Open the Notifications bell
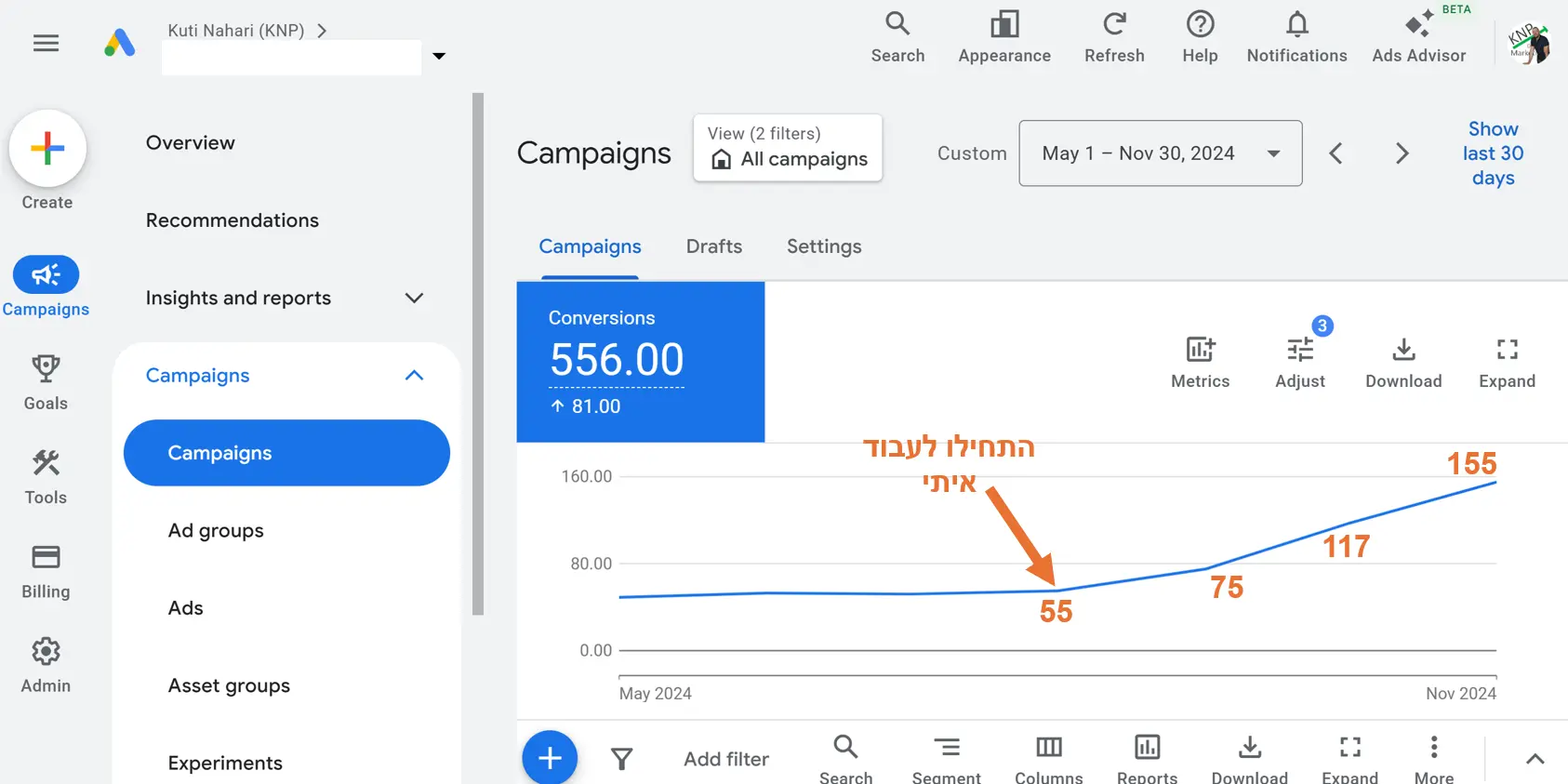Screen dimensions: 1568x784 [x=1296, y=37]
